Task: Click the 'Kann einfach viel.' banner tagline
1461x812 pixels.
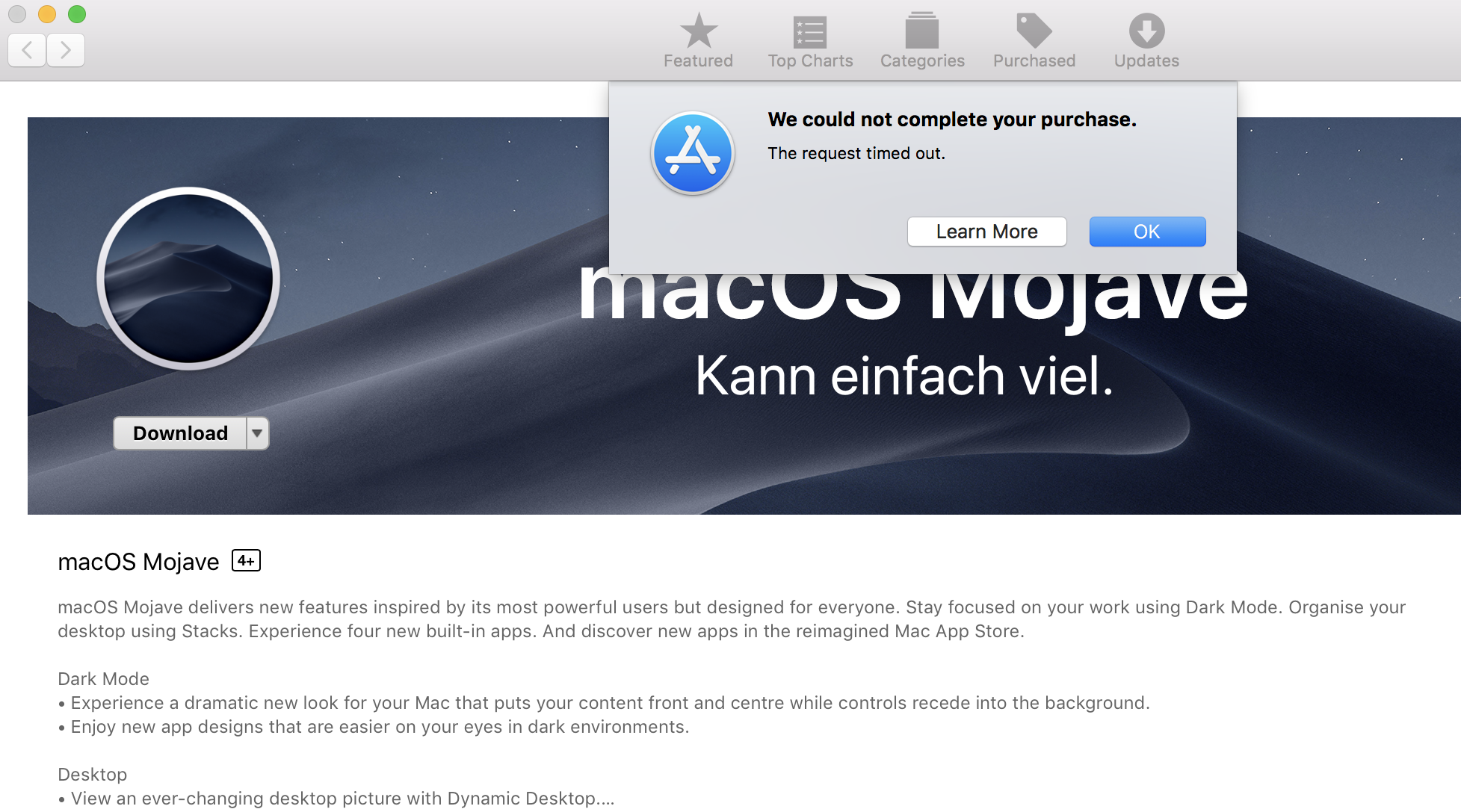Action: 904,376
